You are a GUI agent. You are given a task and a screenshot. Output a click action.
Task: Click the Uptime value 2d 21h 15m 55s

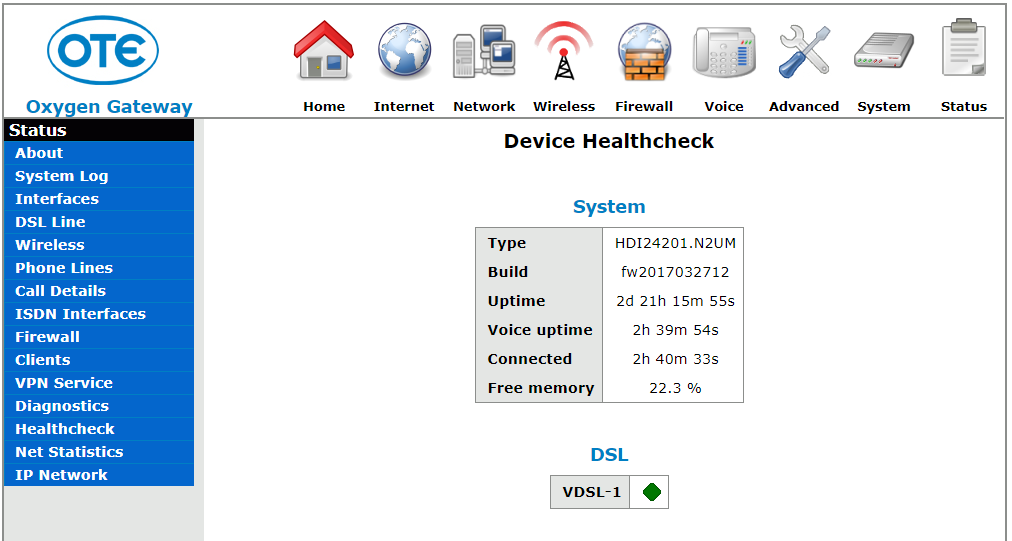675,301
